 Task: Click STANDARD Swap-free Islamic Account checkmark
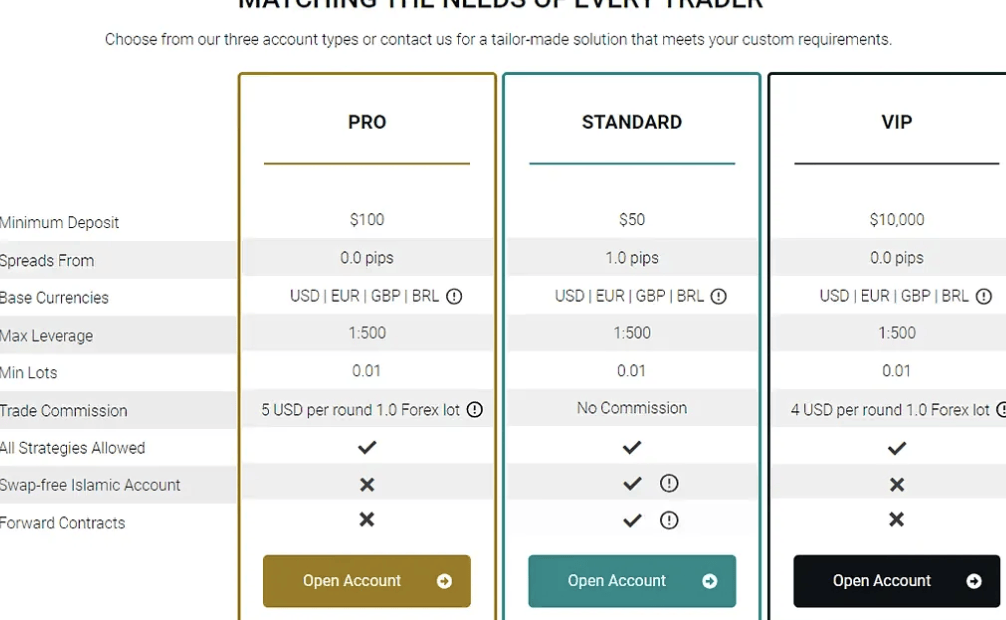point(632,483)
